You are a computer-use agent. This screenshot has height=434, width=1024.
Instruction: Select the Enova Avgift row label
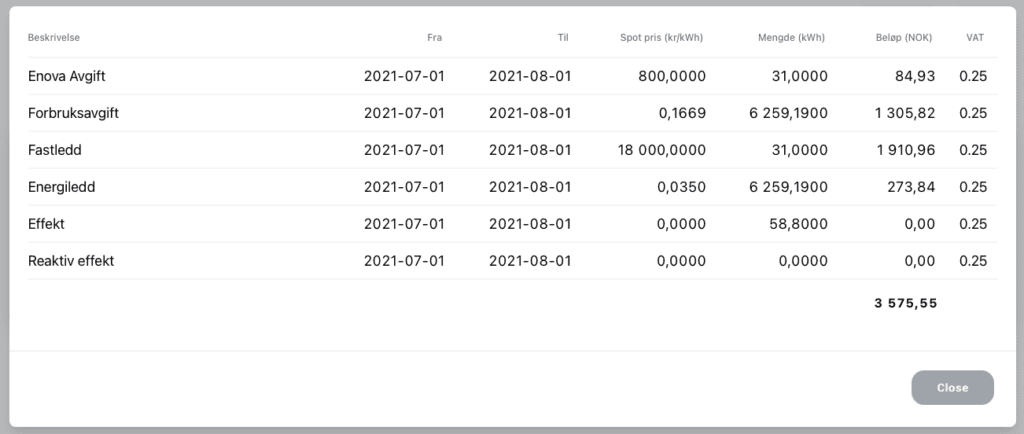[x=67, y=76]
